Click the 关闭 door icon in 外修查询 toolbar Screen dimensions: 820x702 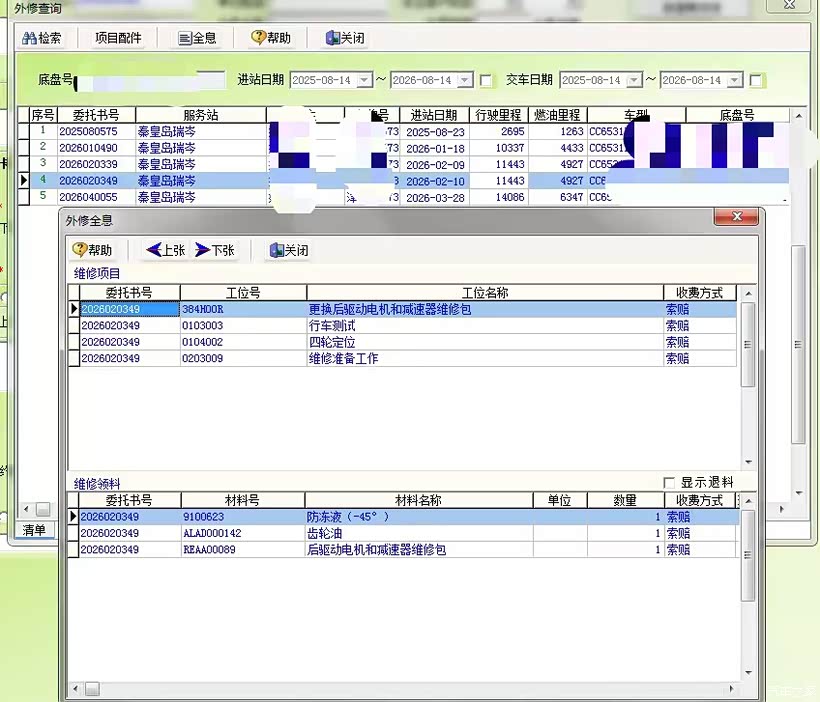coord(333,38)
